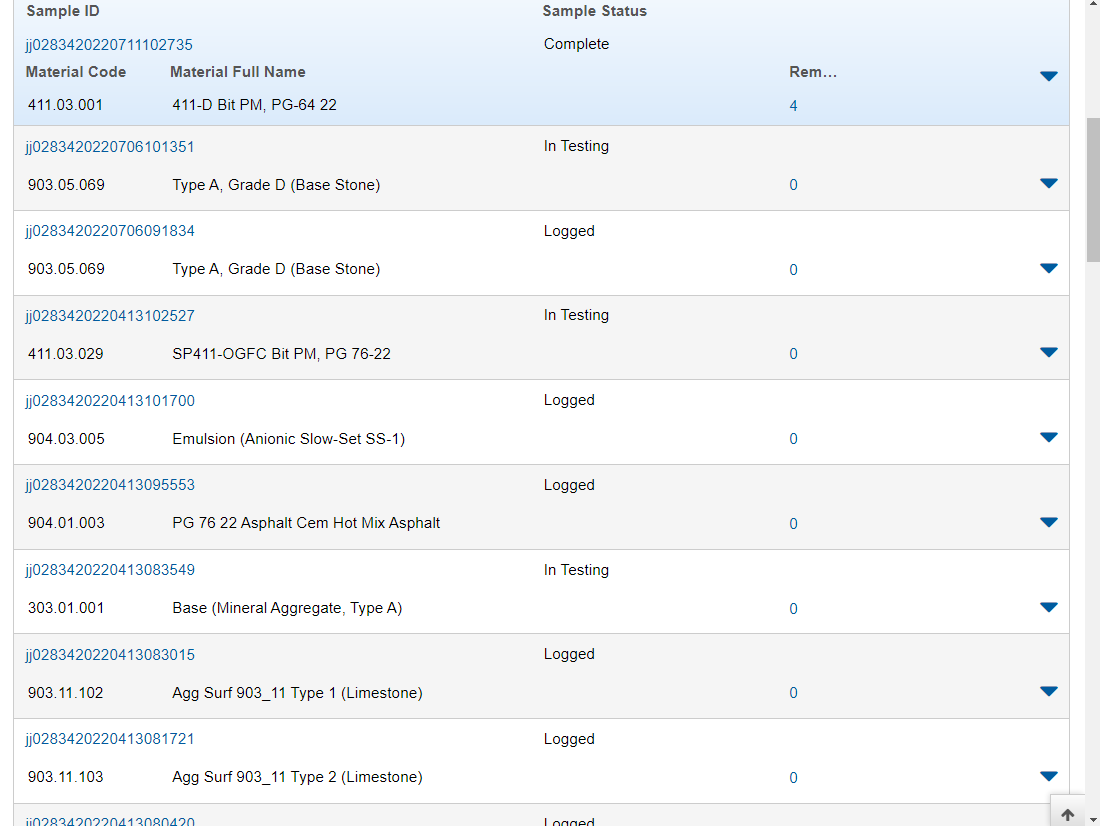Viewport: 1100px width, 826px height.
Task: Click remarks count 0 for sample jj0283420220706091834
Action: tap(793, 270)
